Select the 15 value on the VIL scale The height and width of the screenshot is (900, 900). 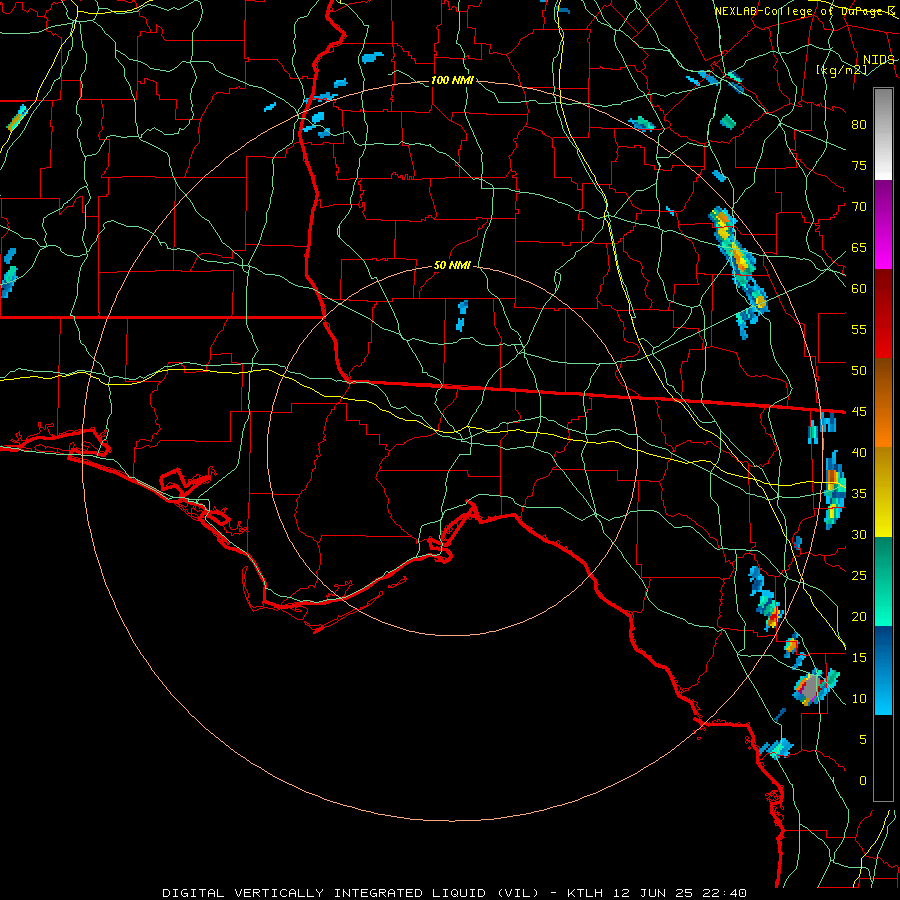tap(859, 658)
